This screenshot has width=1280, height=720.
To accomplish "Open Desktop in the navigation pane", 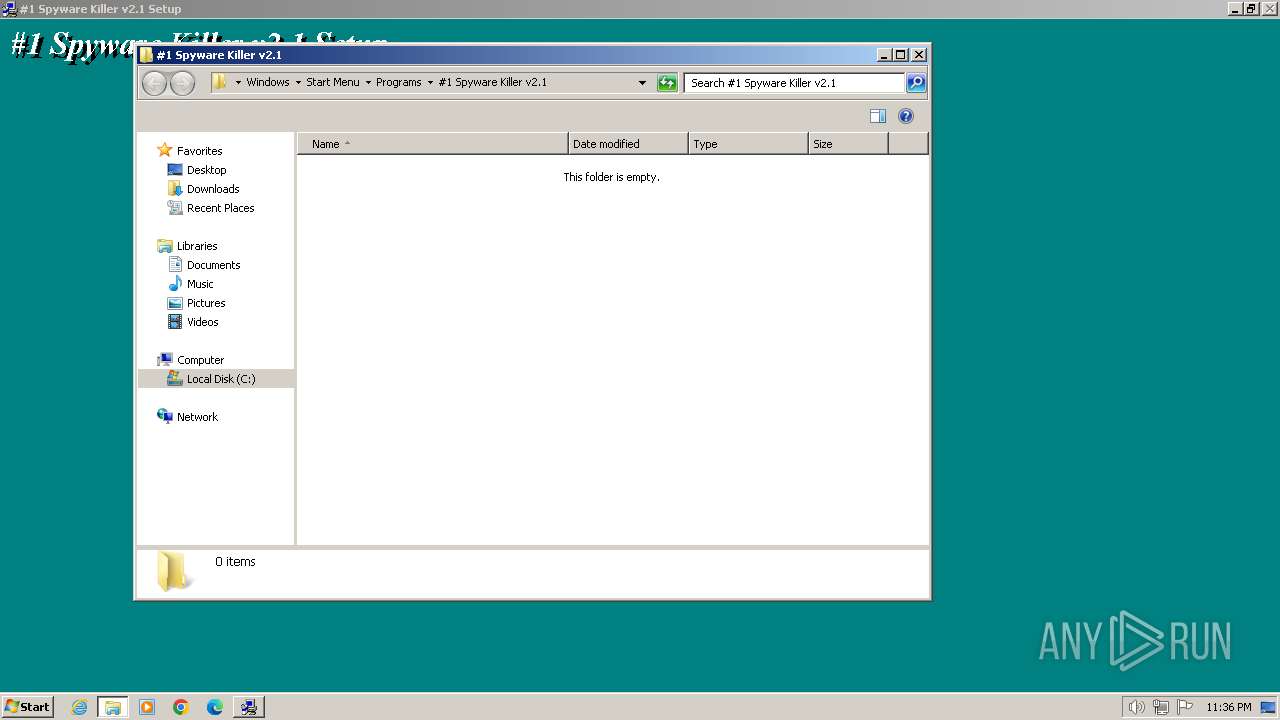I will click(x=207, y=170).
